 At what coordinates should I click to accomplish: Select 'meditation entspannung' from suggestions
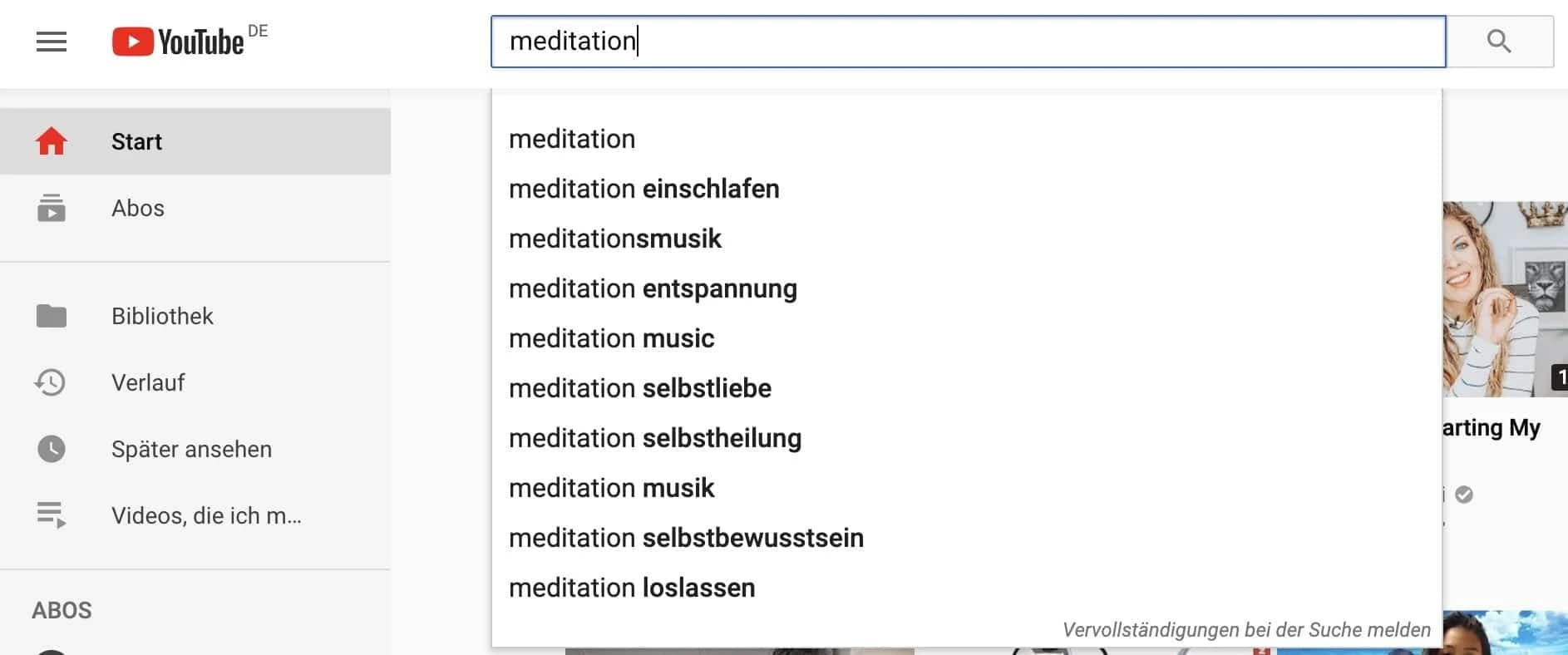tap(653, 288)
